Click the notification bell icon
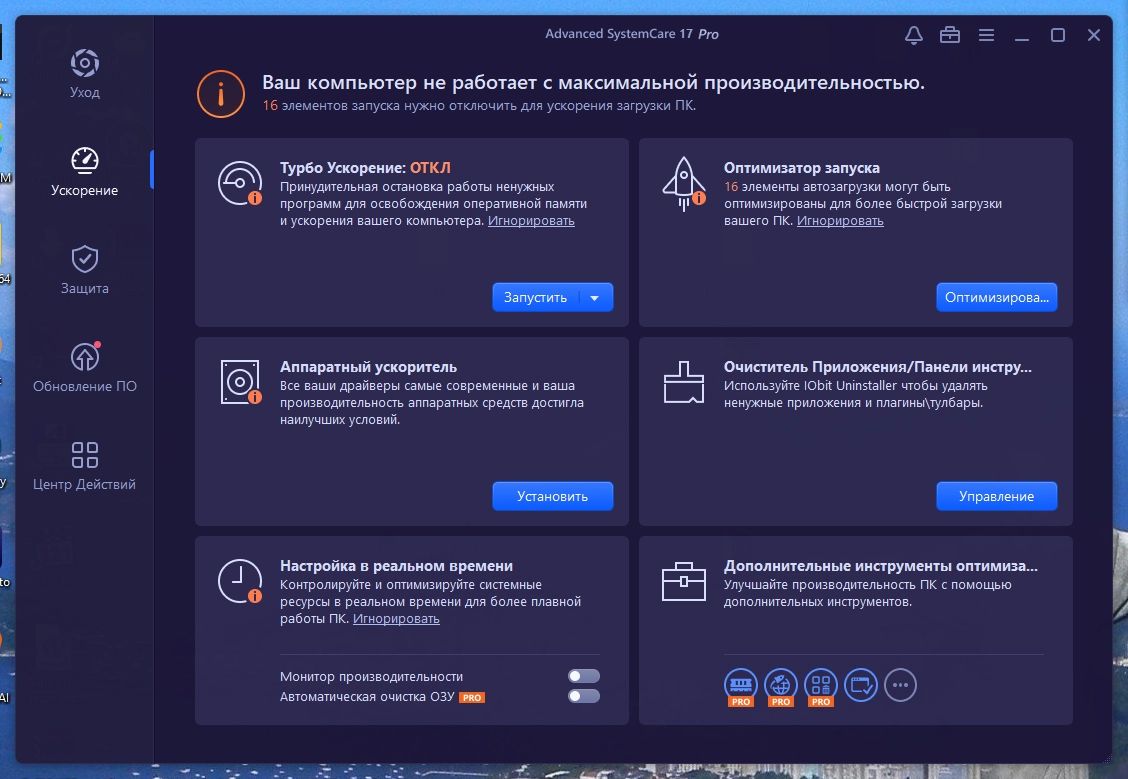The image size is (1128, 779). 912,34
